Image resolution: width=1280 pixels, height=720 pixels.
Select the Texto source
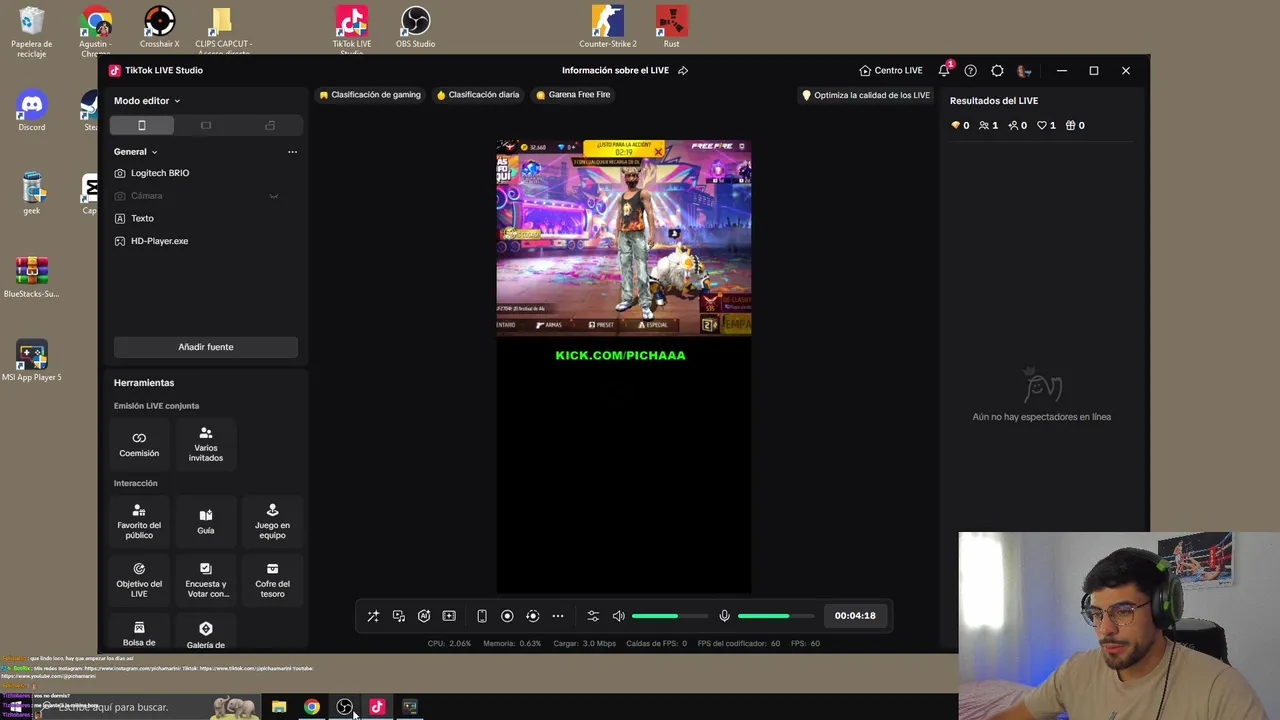pyautogui.click(x=205, y=218)
